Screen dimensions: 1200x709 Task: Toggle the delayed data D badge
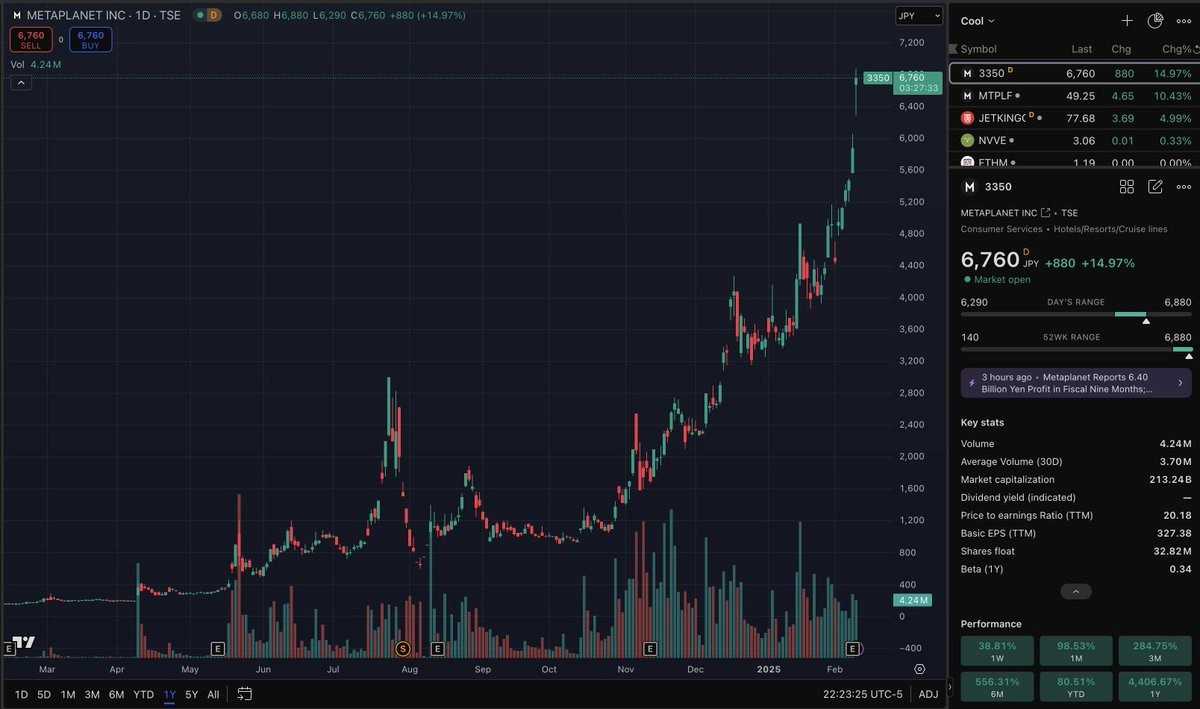(213, 15)
